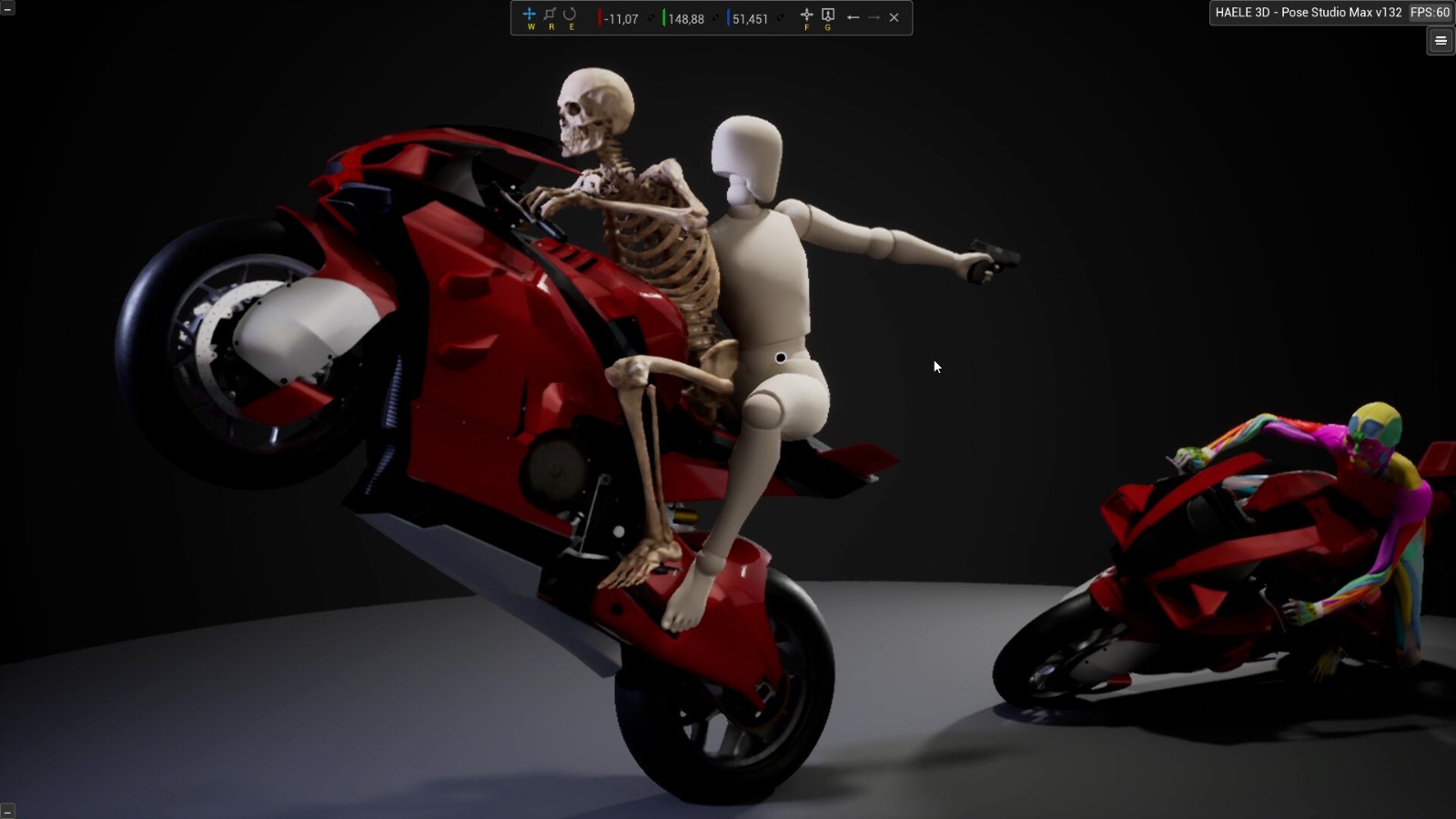The height and width of the screenshot is (819, 1456).
Task: Redo with the right arrow icon
Action: (x=874, y=17)
